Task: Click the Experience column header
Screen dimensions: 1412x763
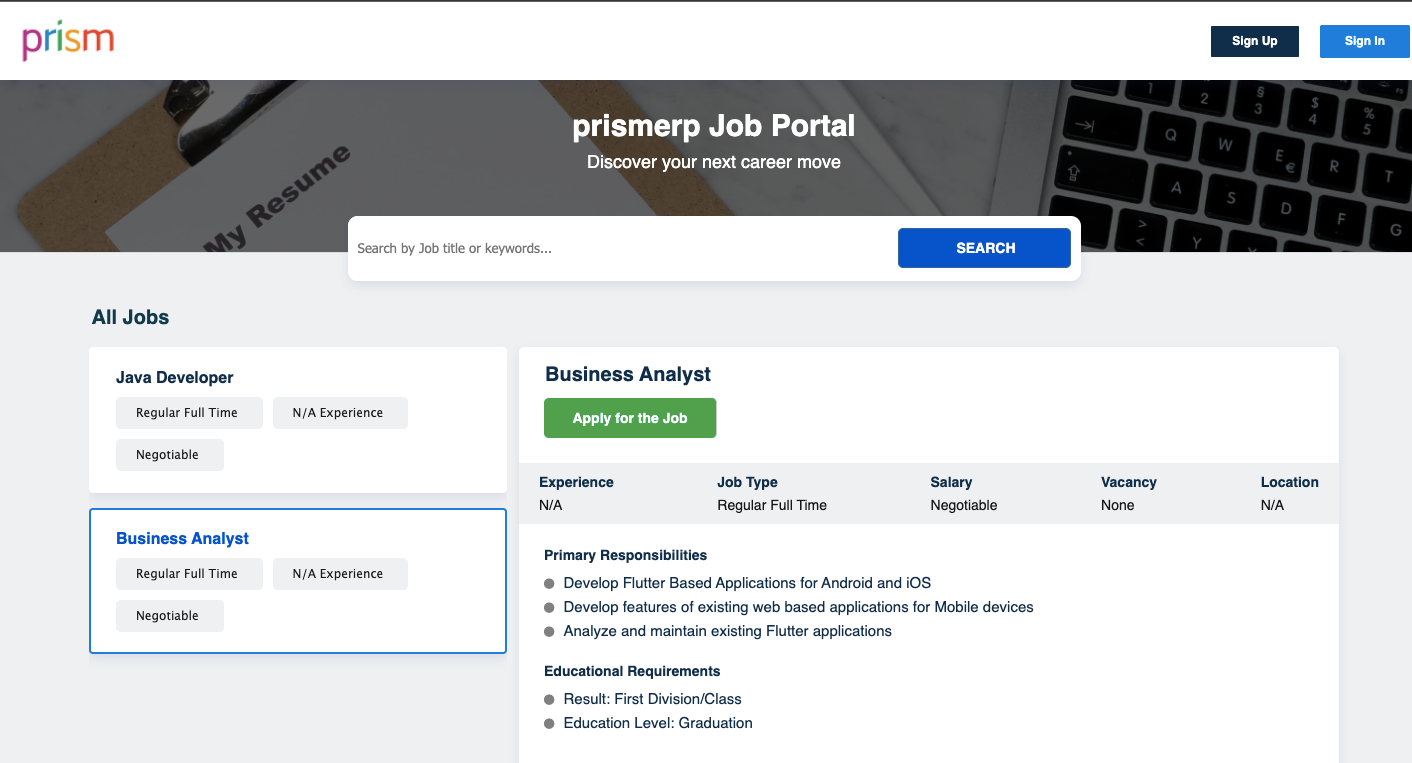Action: click(x=576, y=482)
